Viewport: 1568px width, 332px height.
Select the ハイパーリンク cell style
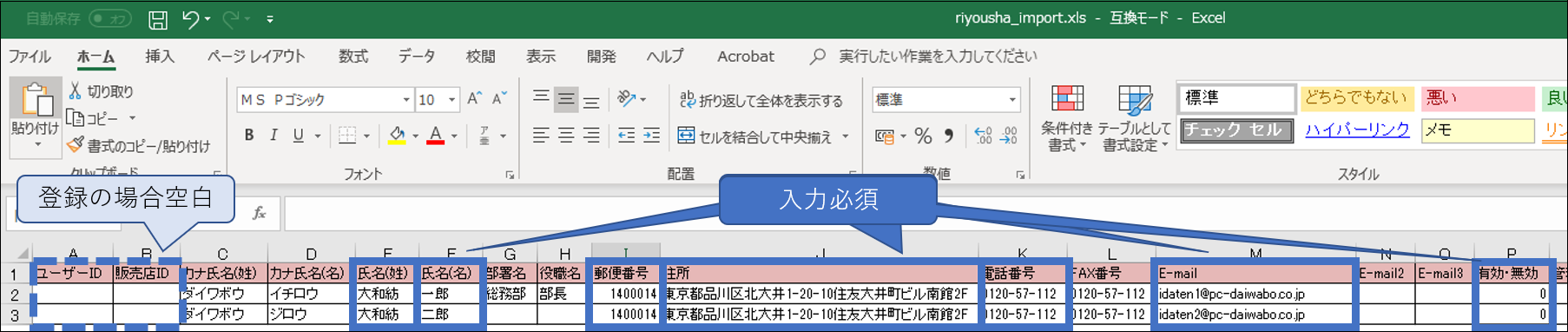1357,129
